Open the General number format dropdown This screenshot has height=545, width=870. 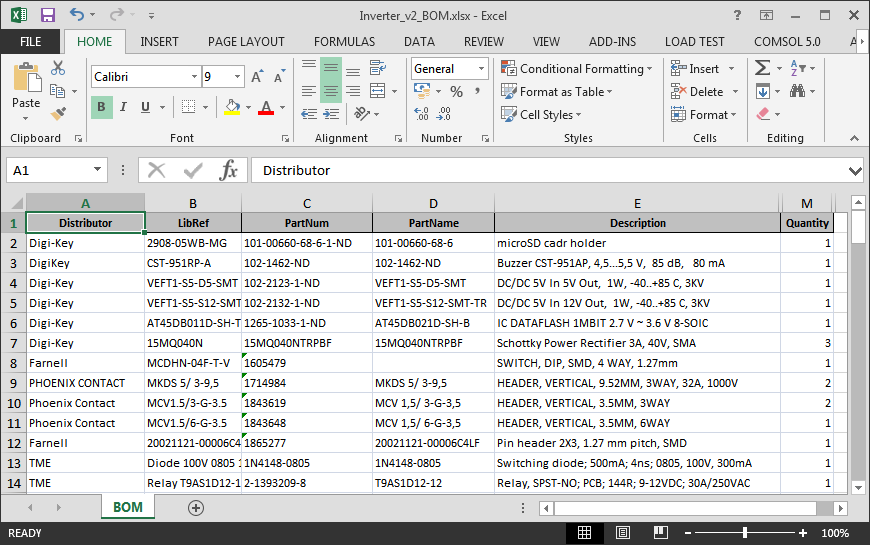[481, 69]
